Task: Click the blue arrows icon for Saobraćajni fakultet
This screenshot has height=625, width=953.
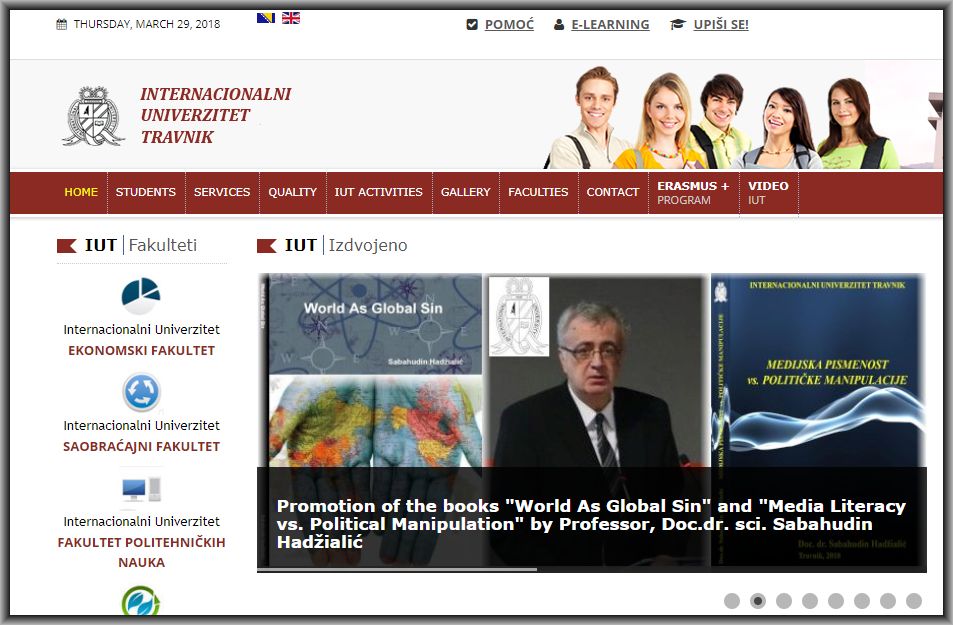Action: (141, 392)
